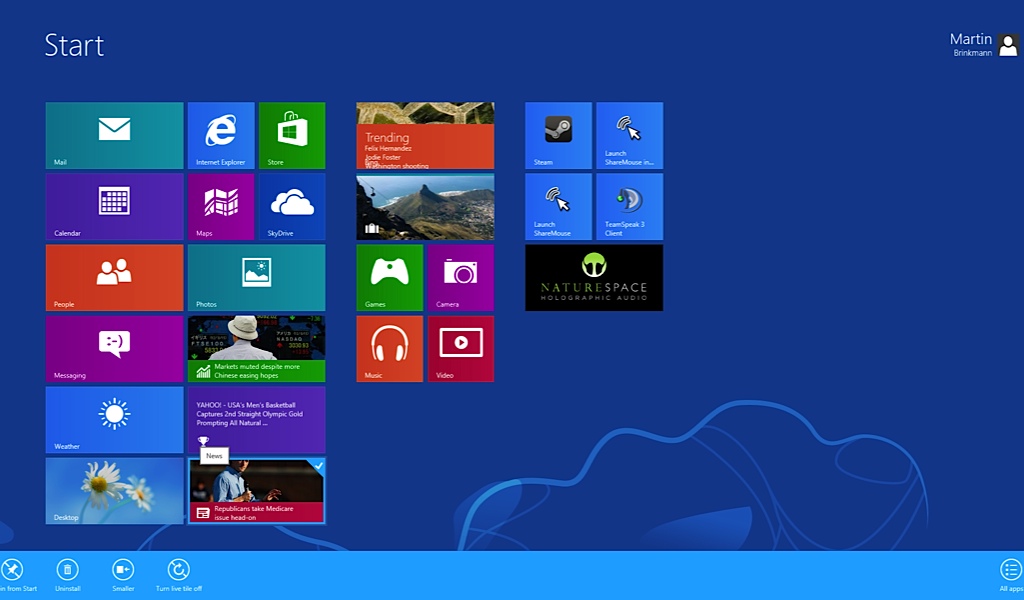Screen dimensions: 1024x600
Task: Show All apps
Action: 1011,575
